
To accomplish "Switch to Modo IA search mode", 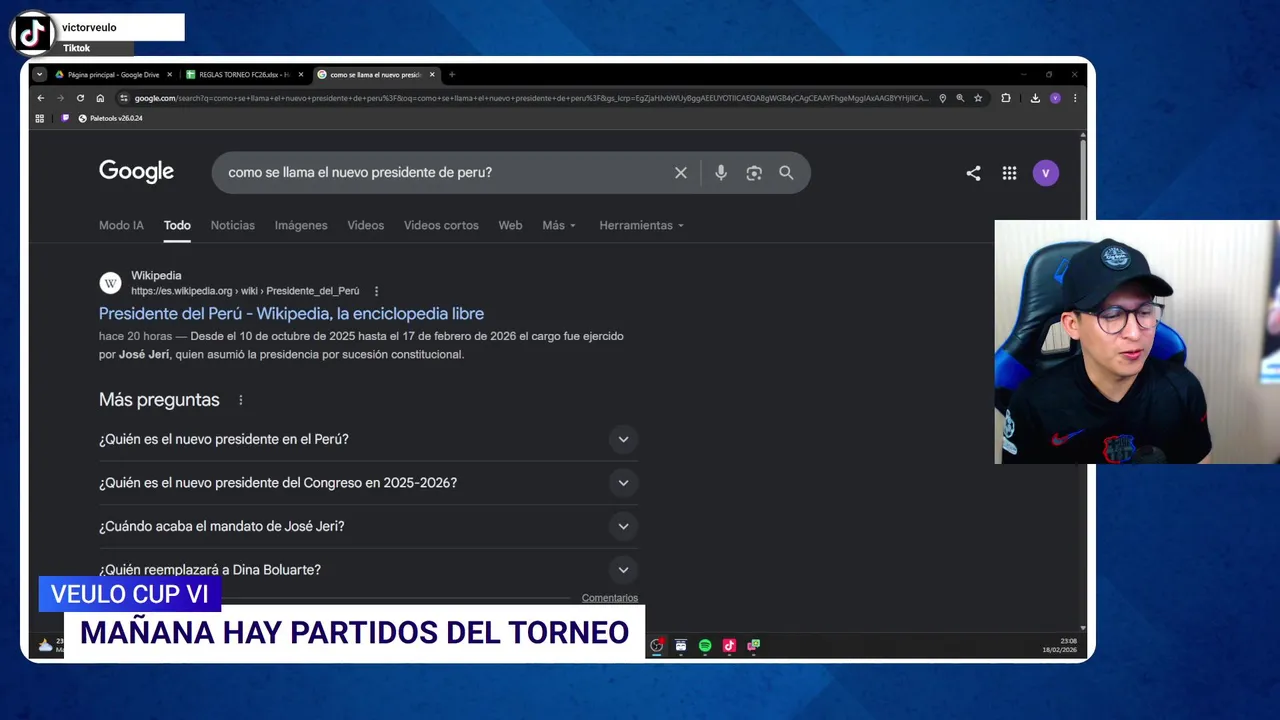I will coord(121,225).
